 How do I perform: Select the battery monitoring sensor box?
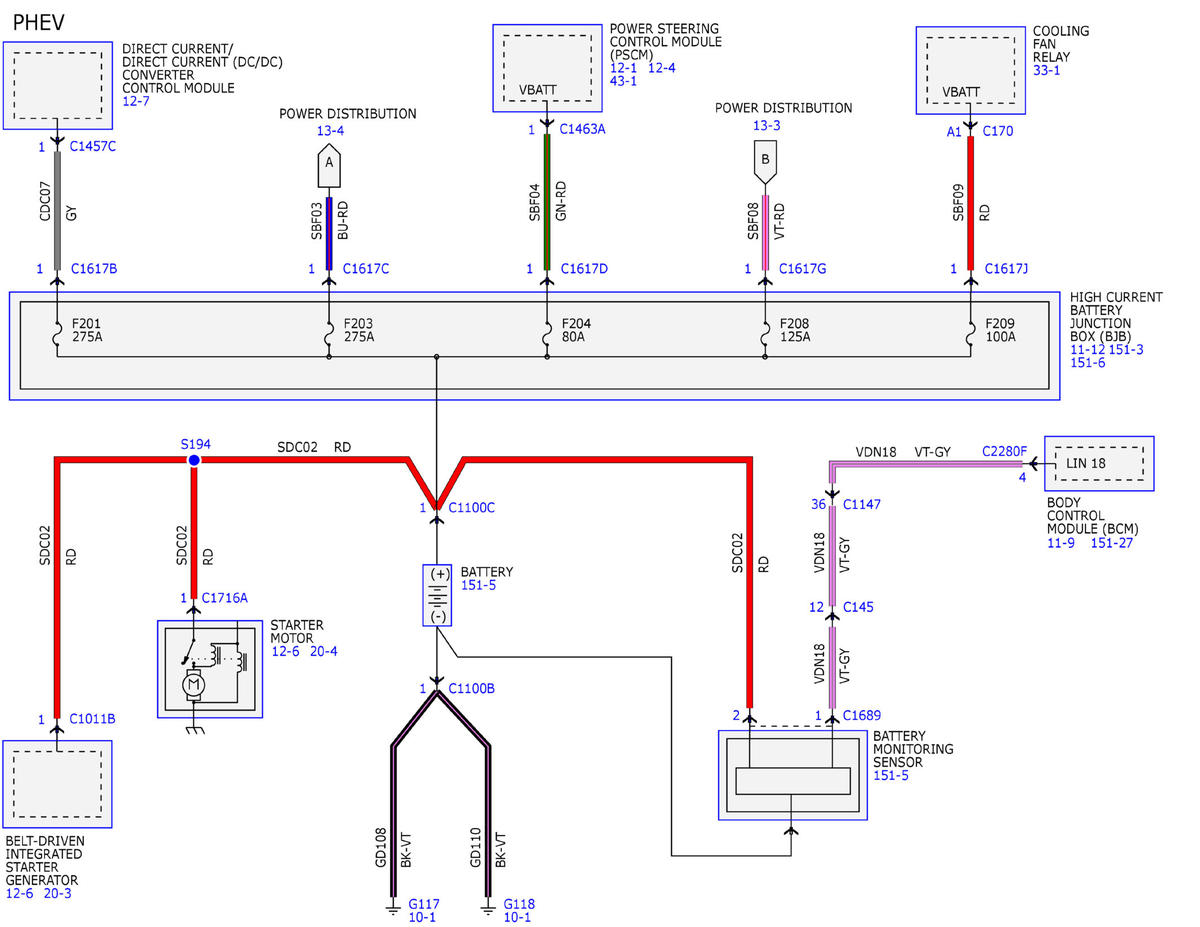(792, 776)
